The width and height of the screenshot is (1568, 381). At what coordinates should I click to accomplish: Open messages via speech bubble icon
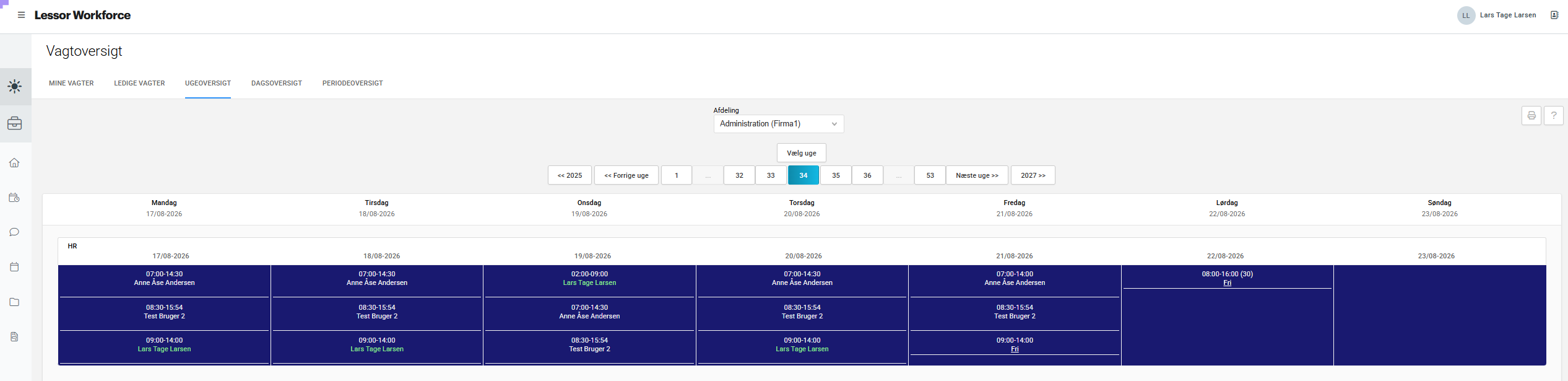tap(14, 232)
